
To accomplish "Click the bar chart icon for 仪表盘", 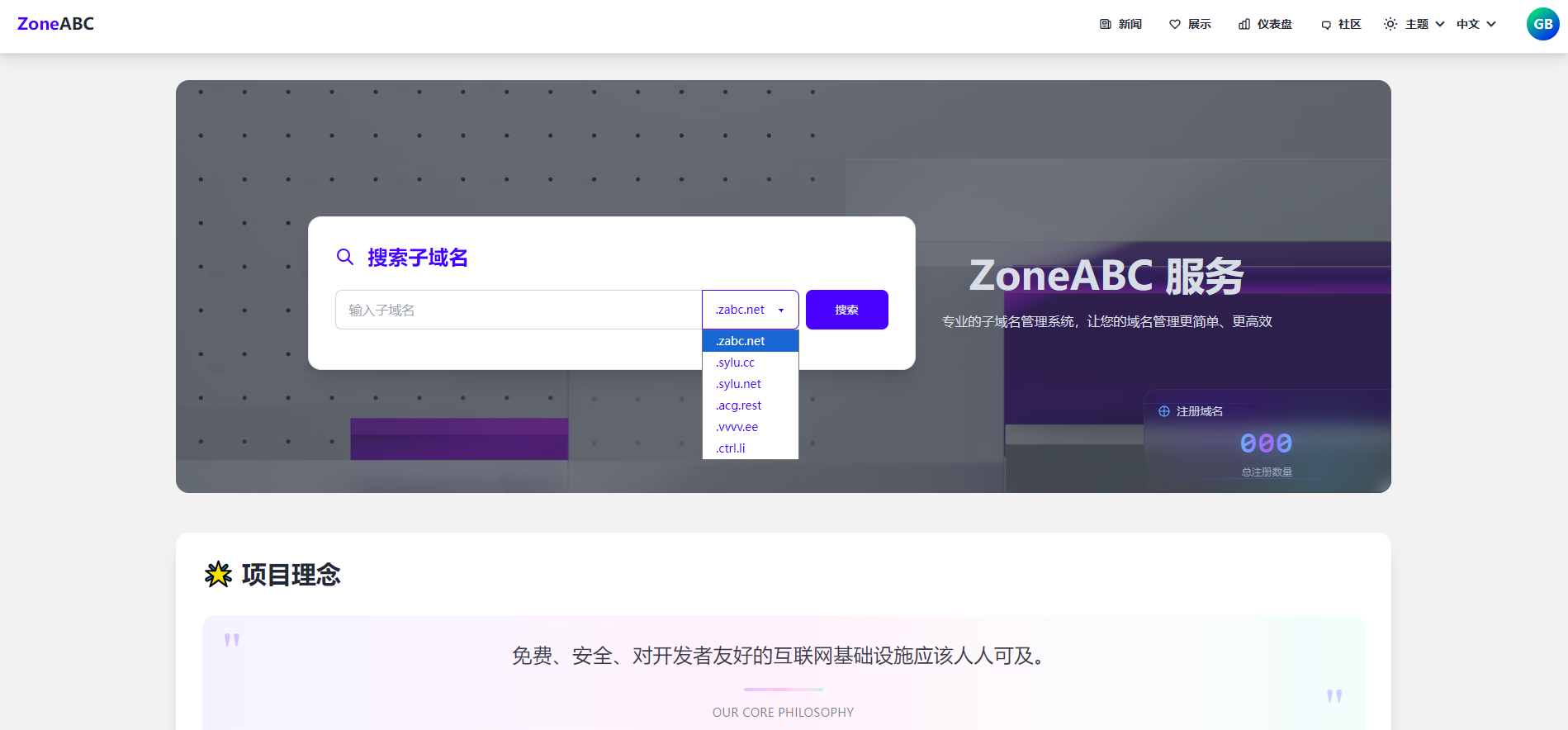I will pyautogui.click(x=1244, y=24).
